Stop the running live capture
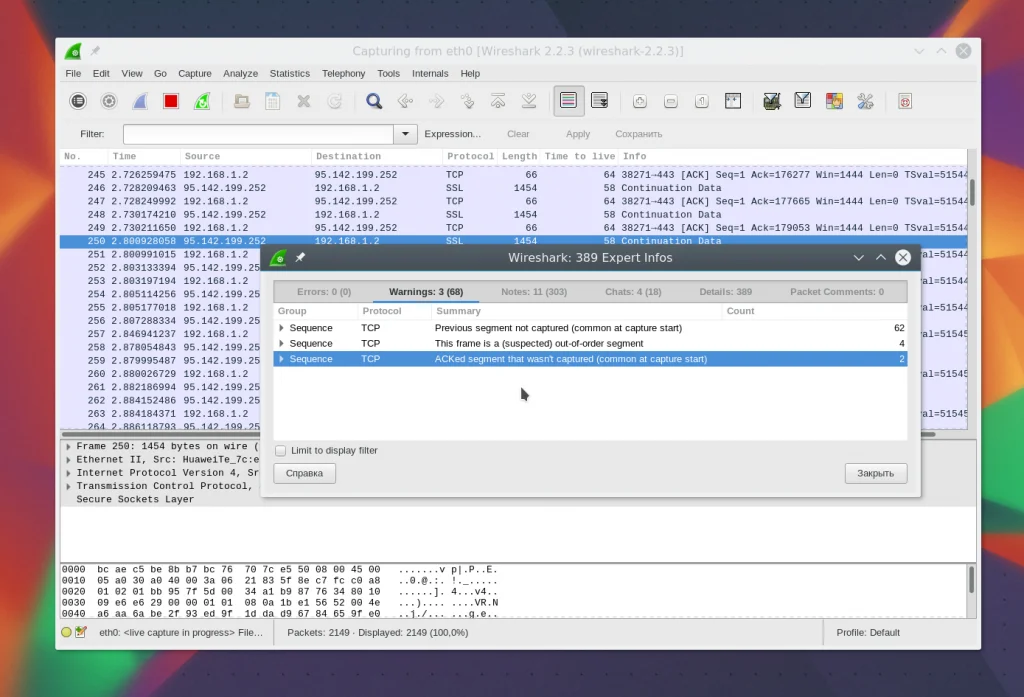The image size is (1024, 697). pyautogui.click(x=171, y=101)
